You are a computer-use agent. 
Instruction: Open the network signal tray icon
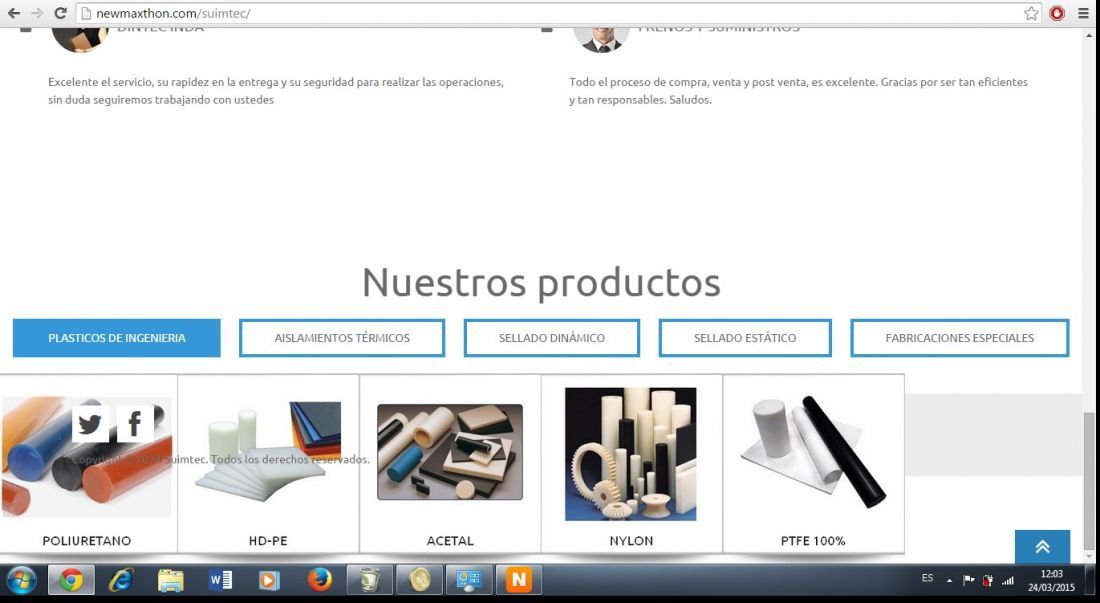click(x=1007, y=580)
